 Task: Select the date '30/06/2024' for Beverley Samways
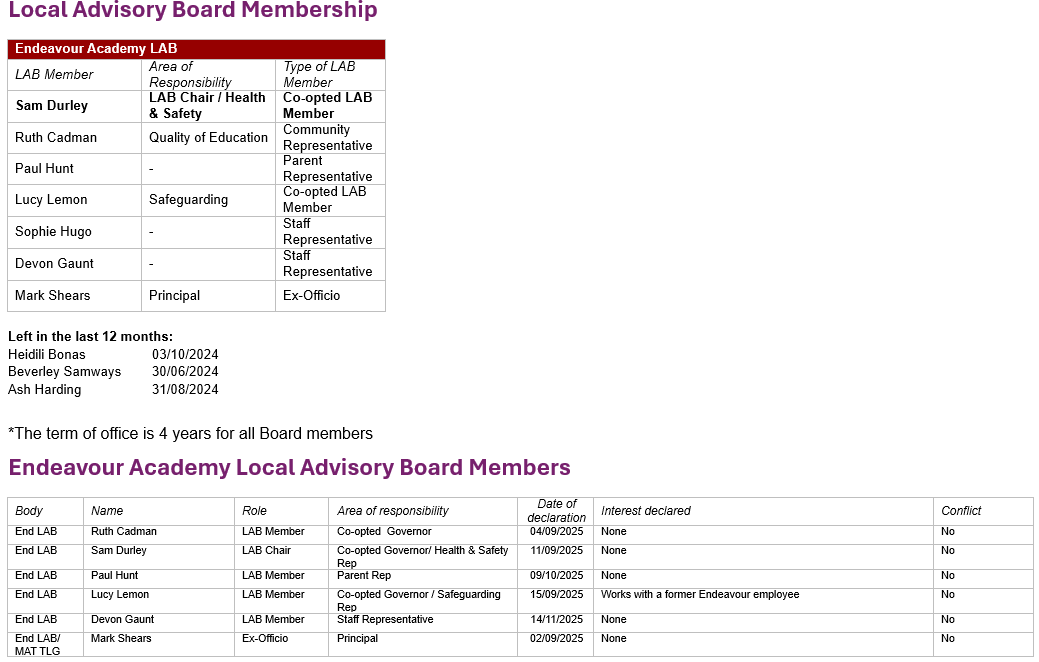(185, 372)
